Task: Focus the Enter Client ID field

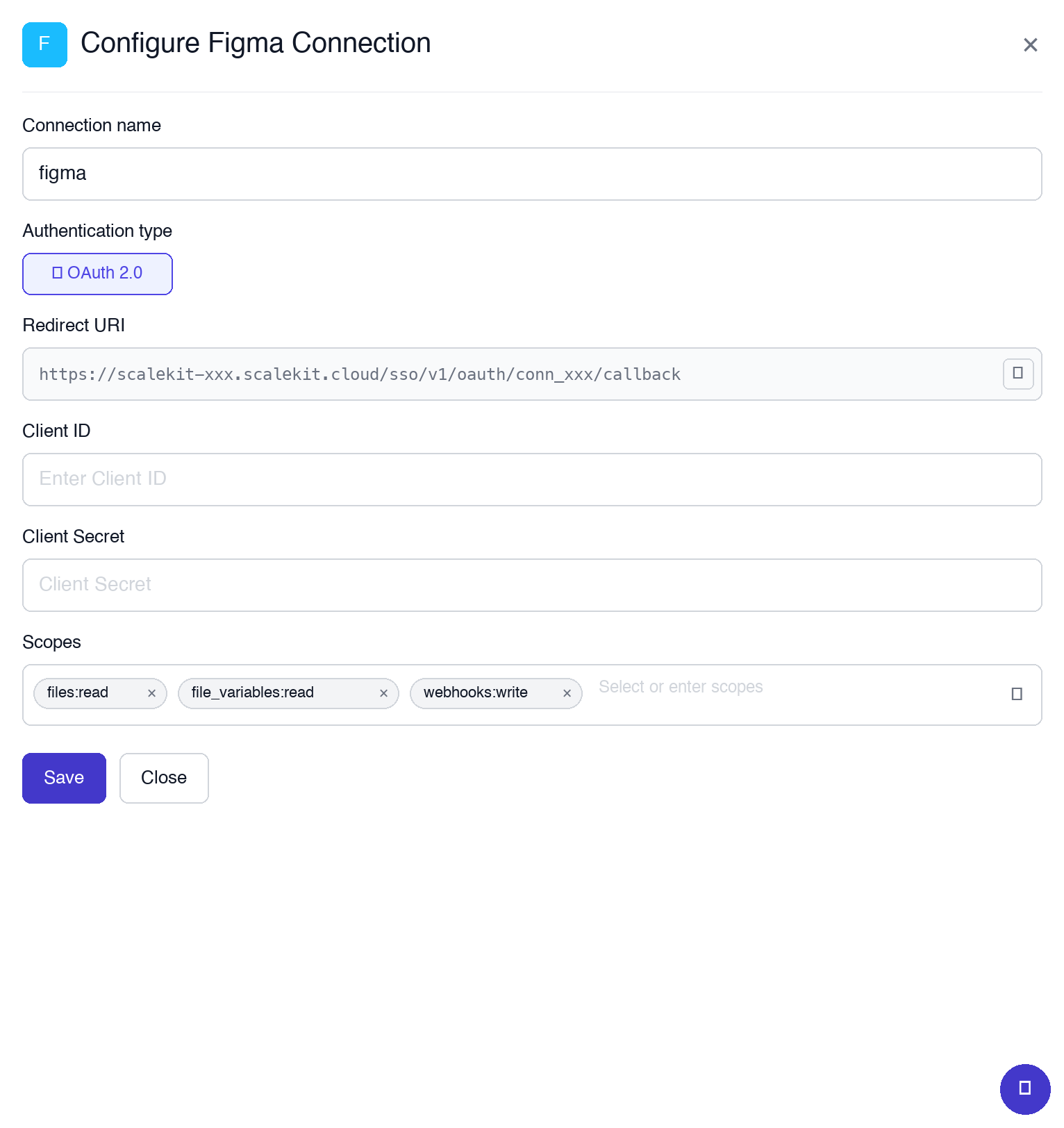Action: [x=532, y=479]
